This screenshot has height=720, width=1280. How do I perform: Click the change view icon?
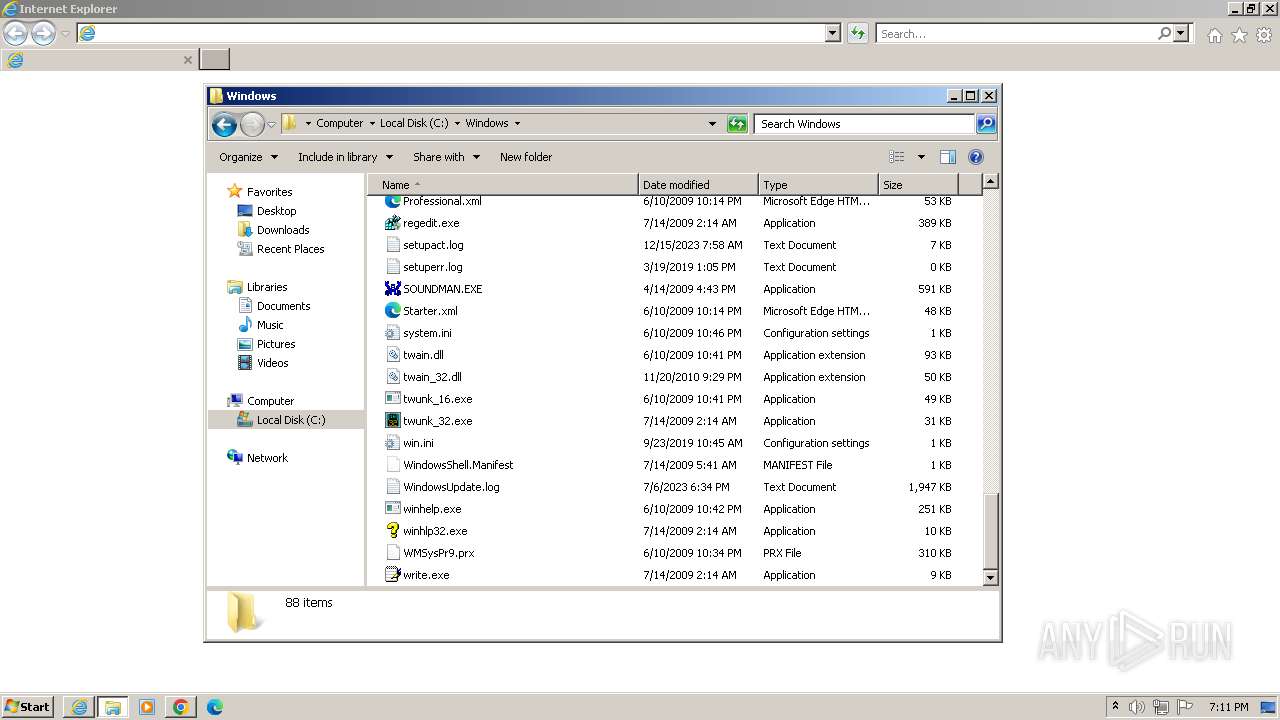pos(897,157)
